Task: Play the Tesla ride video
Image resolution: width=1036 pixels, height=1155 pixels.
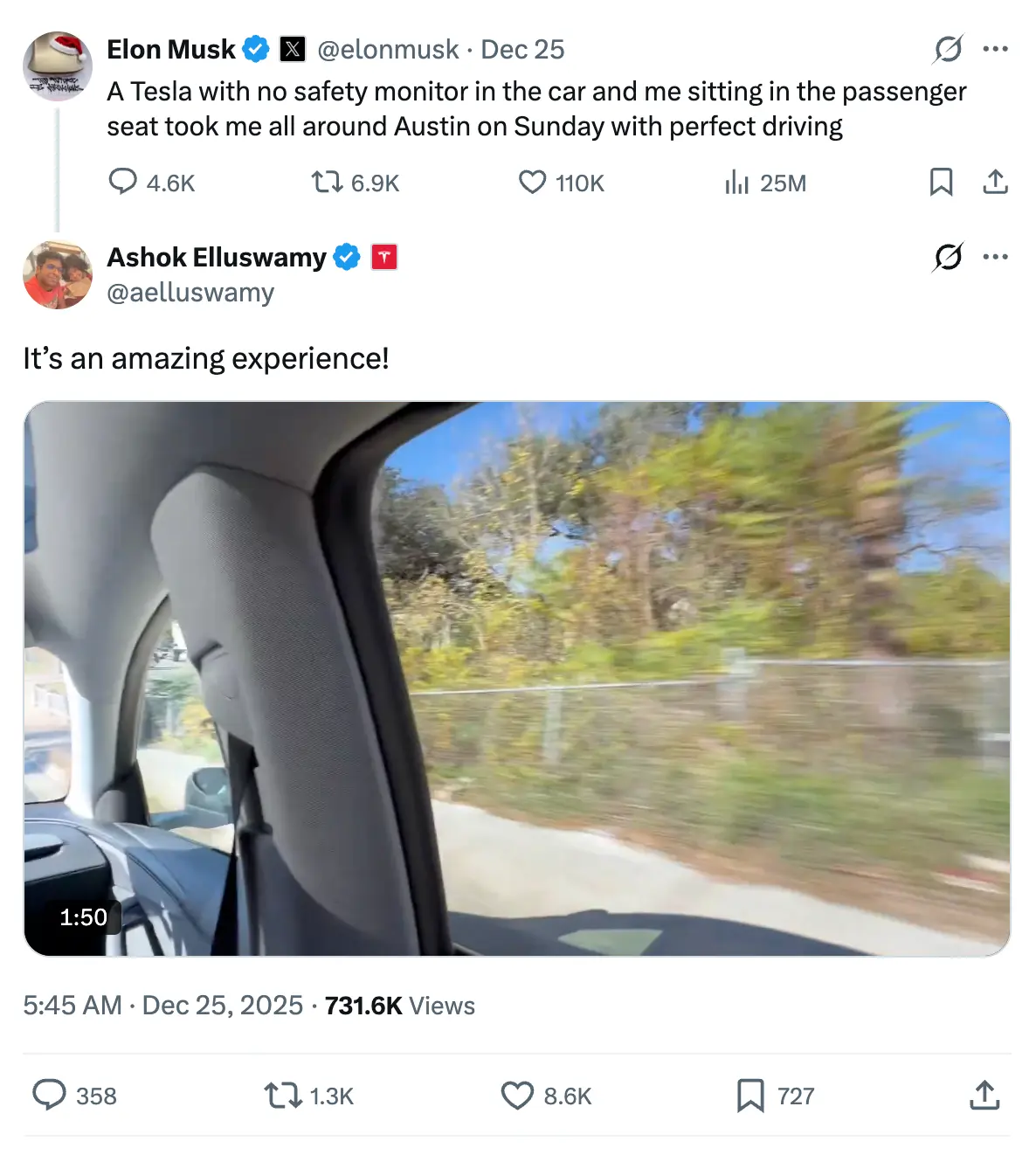Action: click(x=517, y=679)
